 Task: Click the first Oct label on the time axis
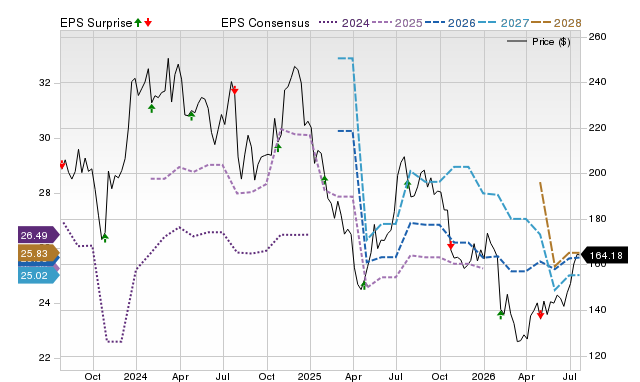(93, 376)
